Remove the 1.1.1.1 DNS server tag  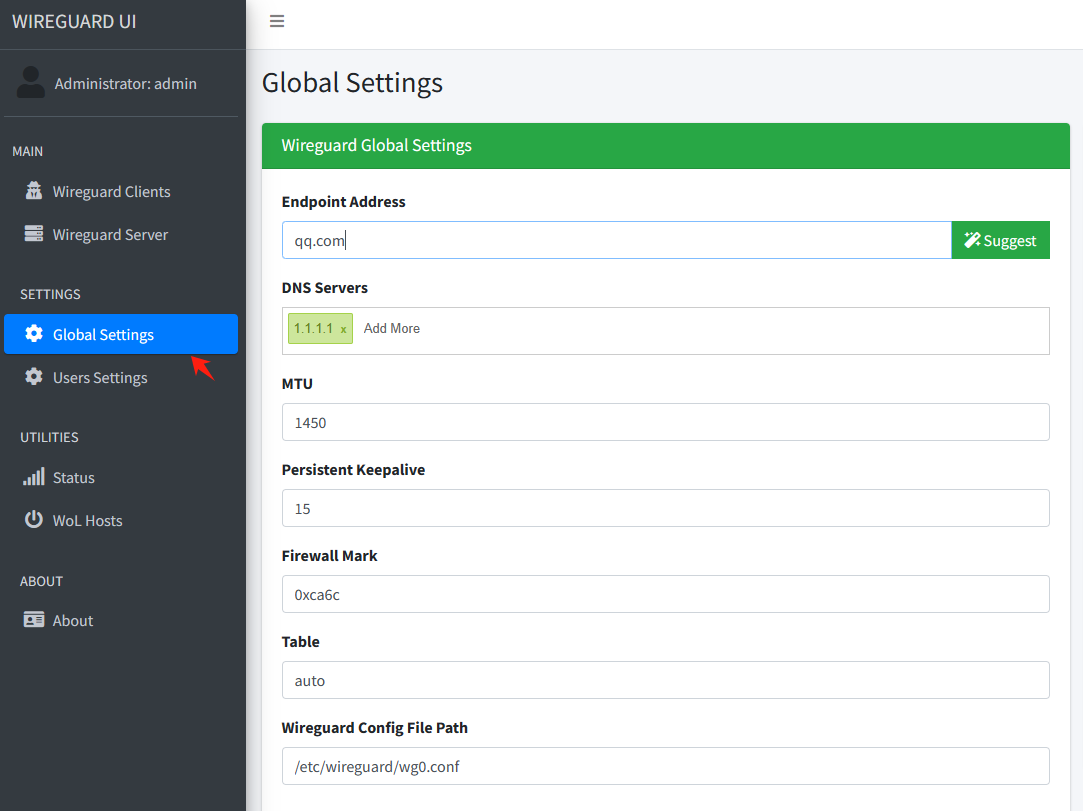click(x=344, y=329)
